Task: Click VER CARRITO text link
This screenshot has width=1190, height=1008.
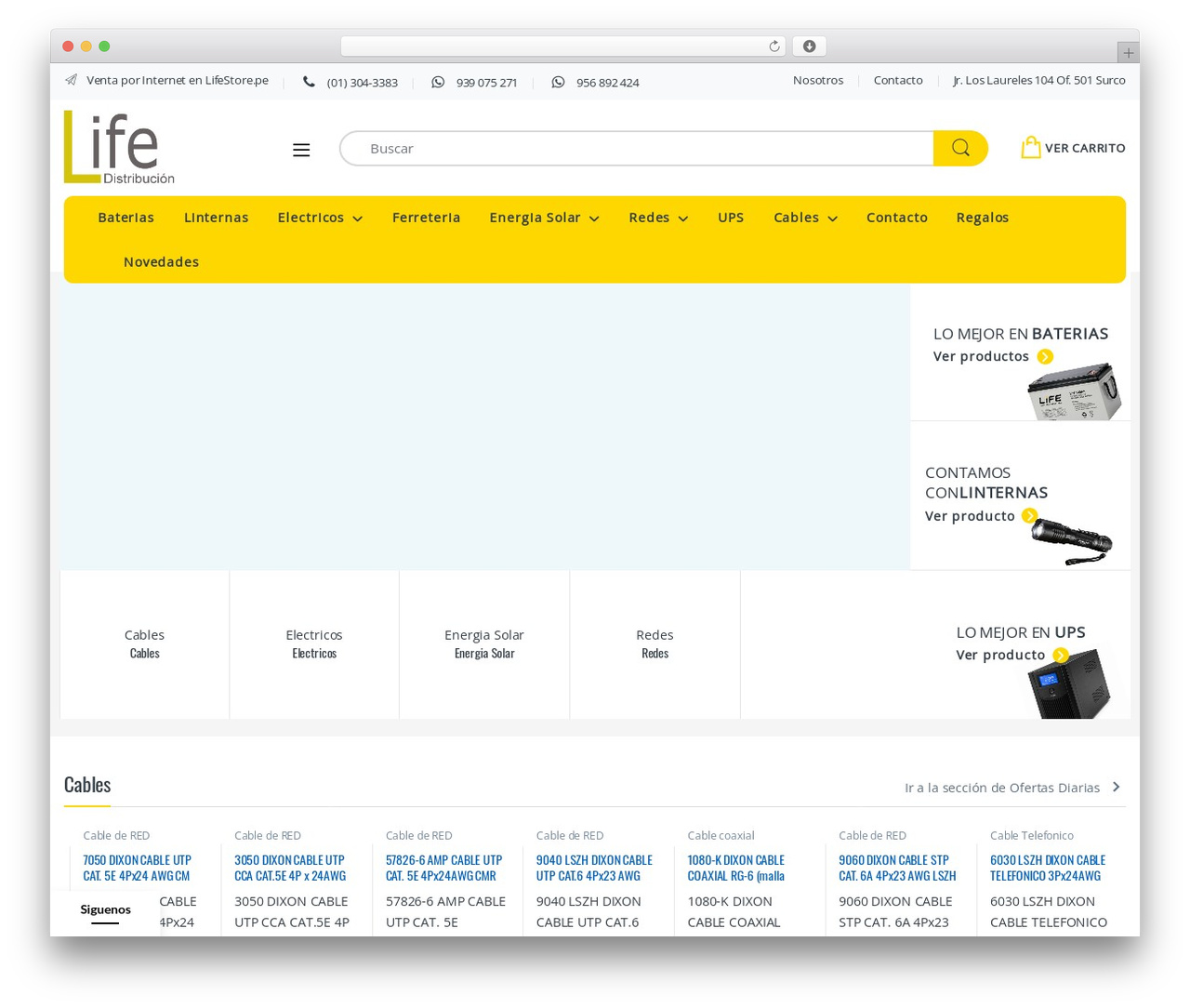Action: (x=1085, y=148)
